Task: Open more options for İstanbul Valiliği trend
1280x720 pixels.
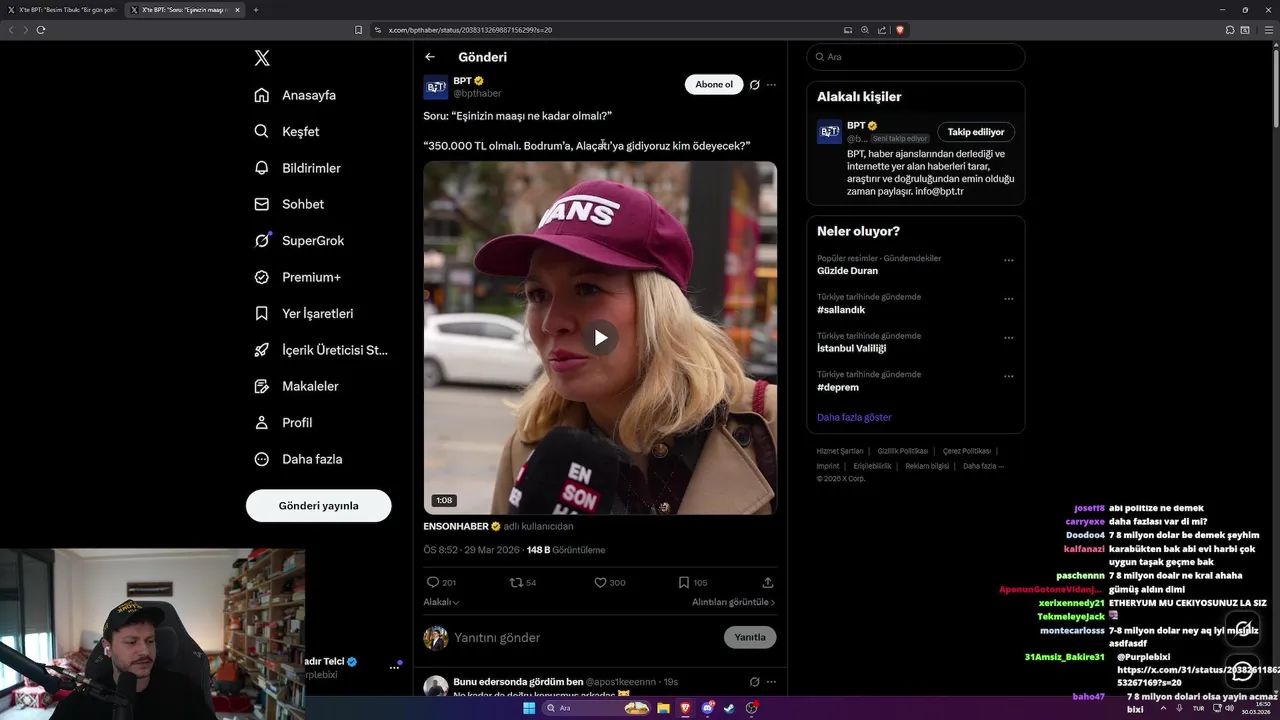Action: click(x=1008, y=338)
